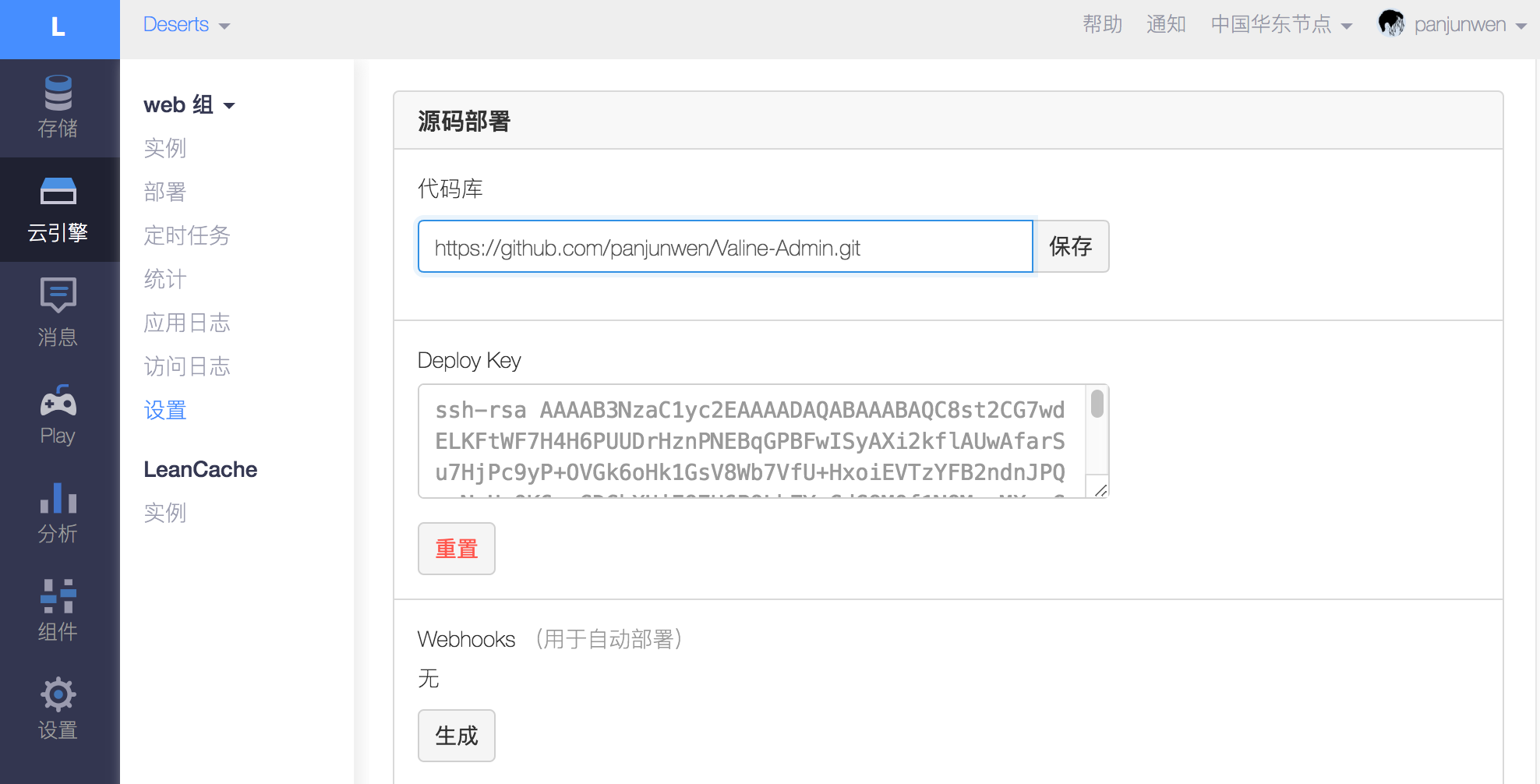This screenshot has width=1540, height=784.
Task: Open the 分析 analytics section
Action: coord(58,513)
